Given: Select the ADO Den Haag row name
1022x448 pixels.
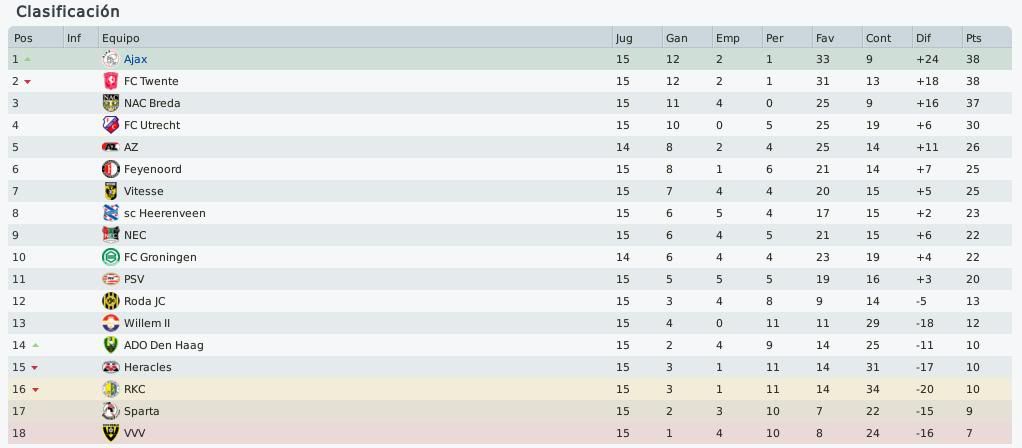Looking at the screenshot, I should [x=164, y=345].
